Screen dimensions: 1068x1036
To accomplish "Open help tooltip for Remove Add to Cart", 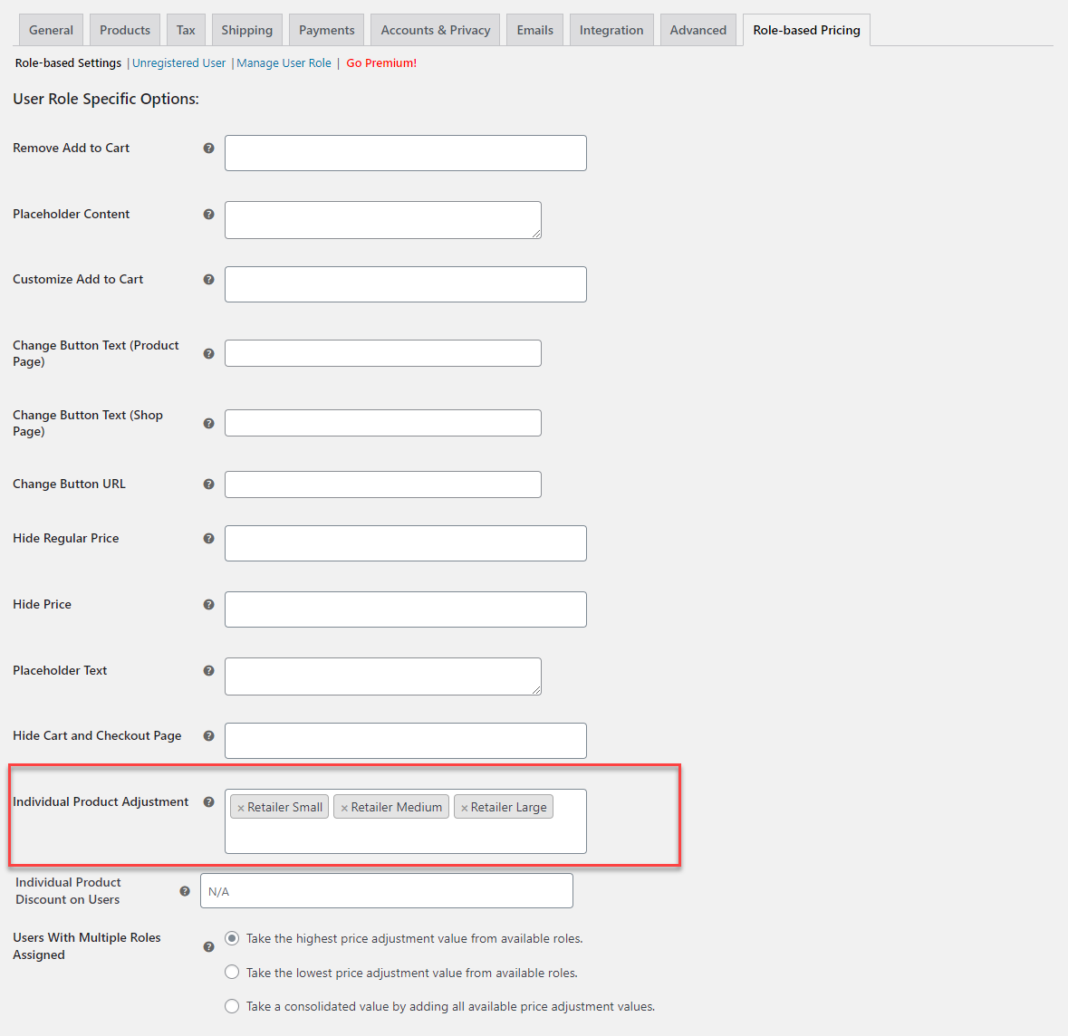I will (x=208, y=148).
